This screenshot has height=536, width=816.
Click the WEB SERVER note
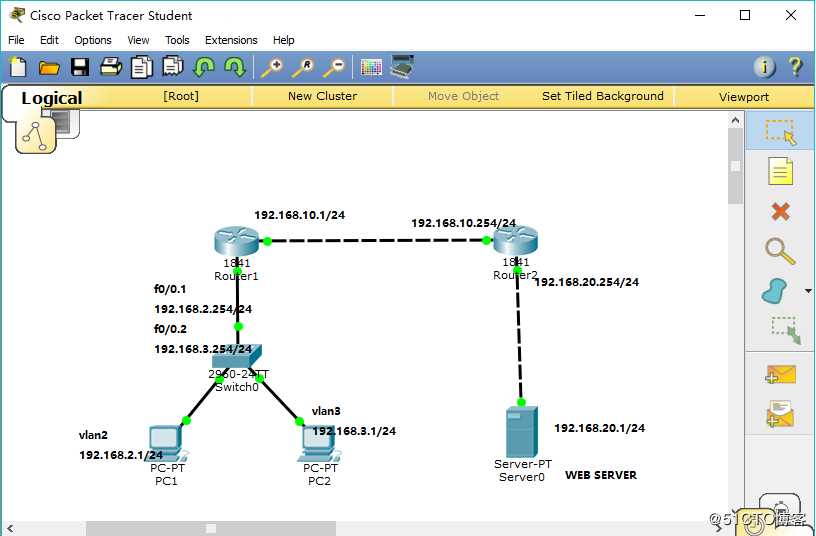(601, 475)
